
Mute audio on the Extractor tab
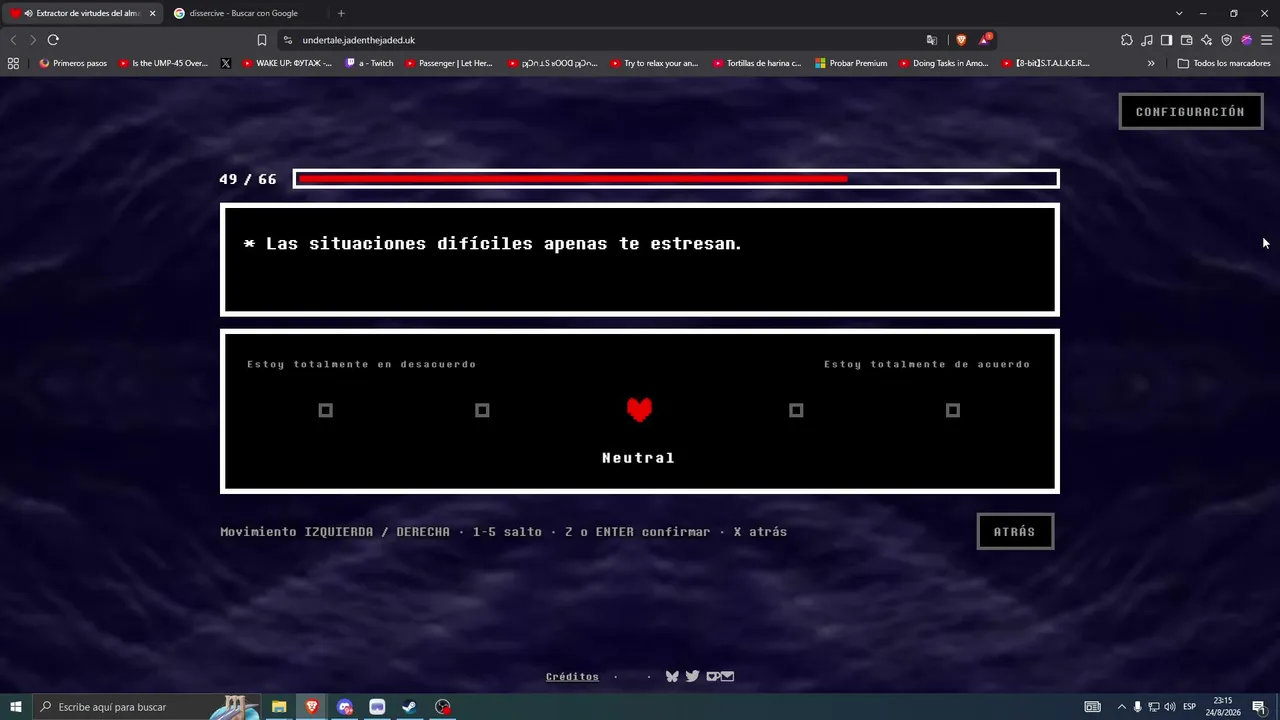[x=27, y=13]
